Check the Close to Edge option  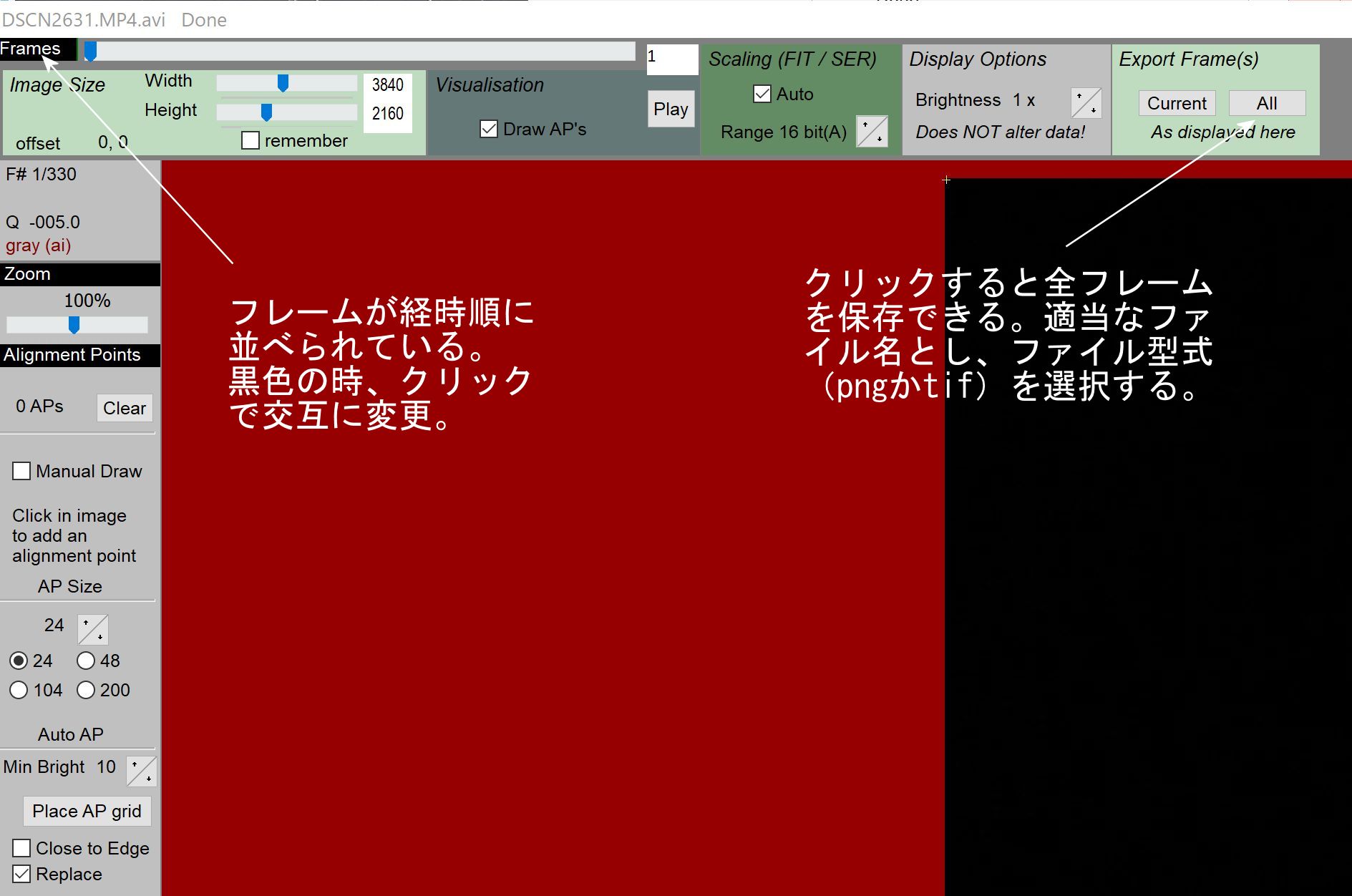(x=21, y=848)
